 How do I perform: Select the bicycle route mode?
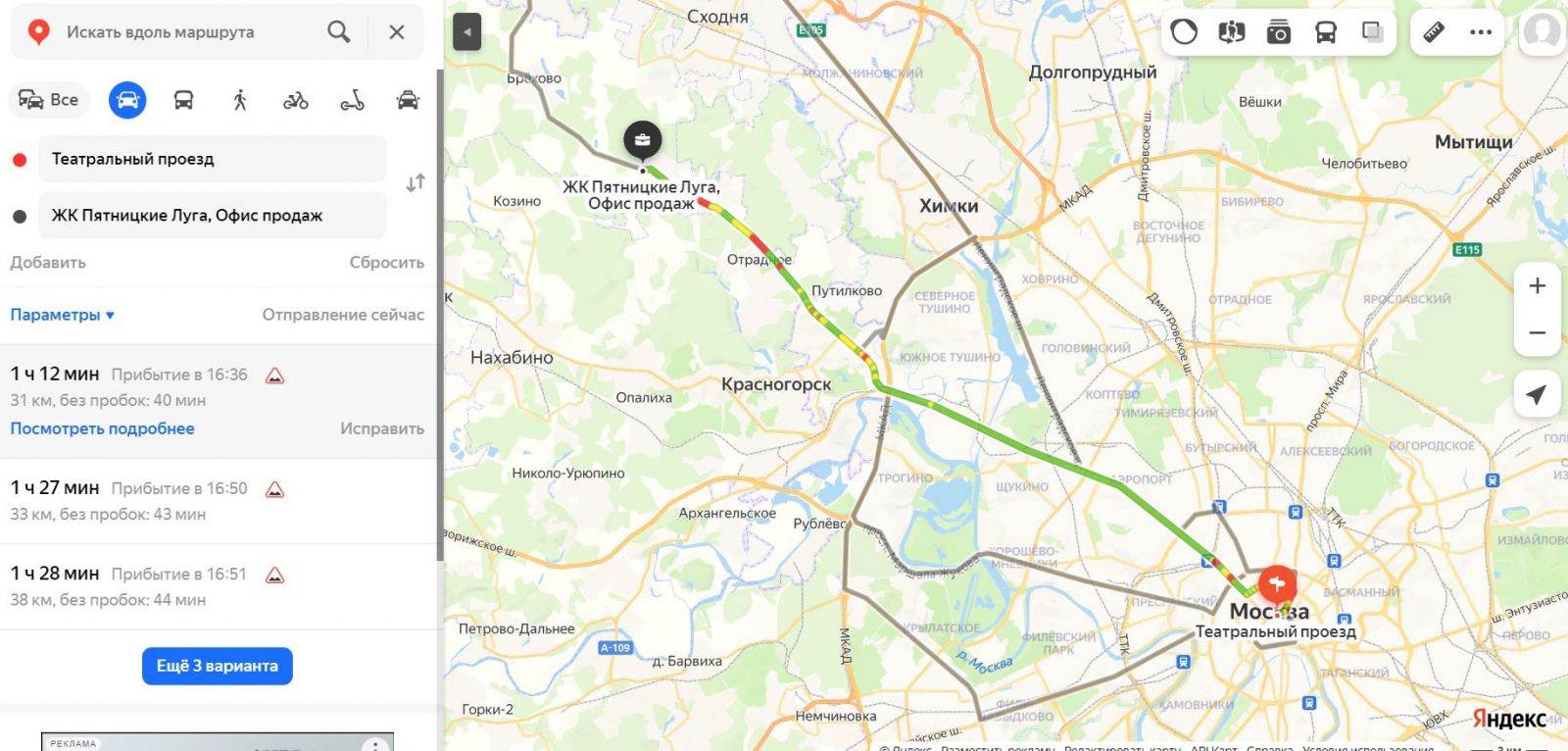pos(296,100)
